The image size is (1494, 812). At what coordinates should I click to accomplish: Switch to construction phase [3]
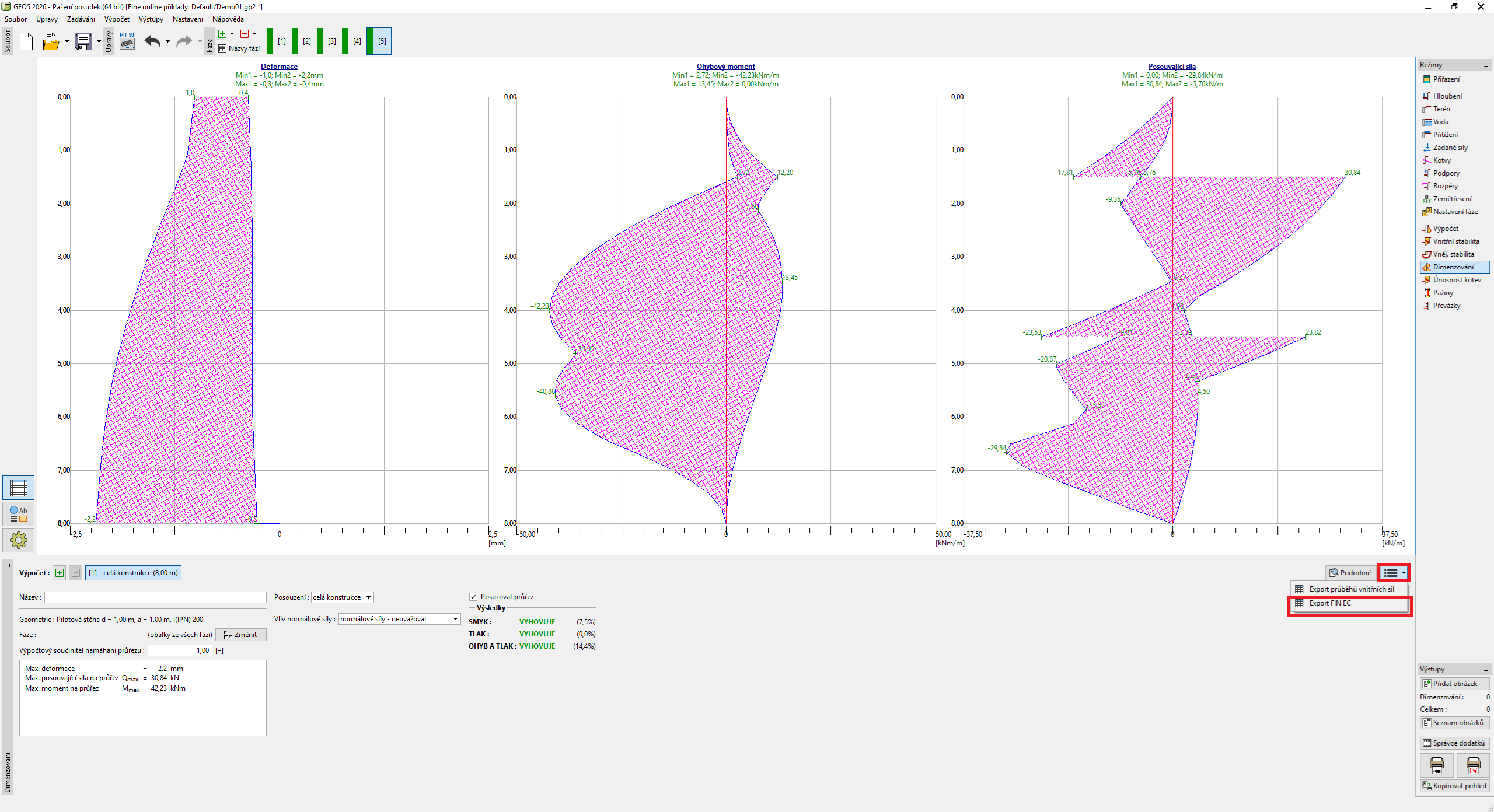[331, 41]
